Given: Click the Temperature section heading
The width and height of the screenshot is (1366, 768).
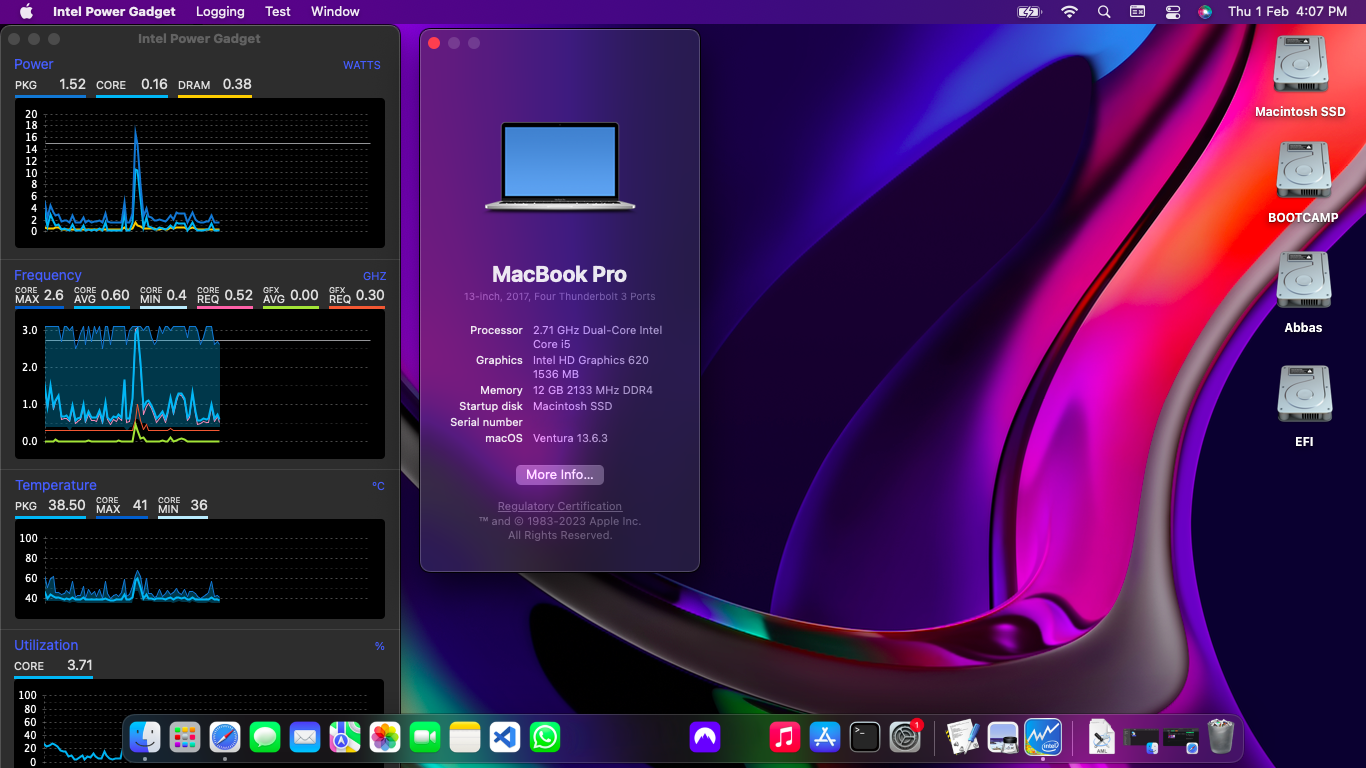Looking at the screenshot, I should click(x=56, y=485).
